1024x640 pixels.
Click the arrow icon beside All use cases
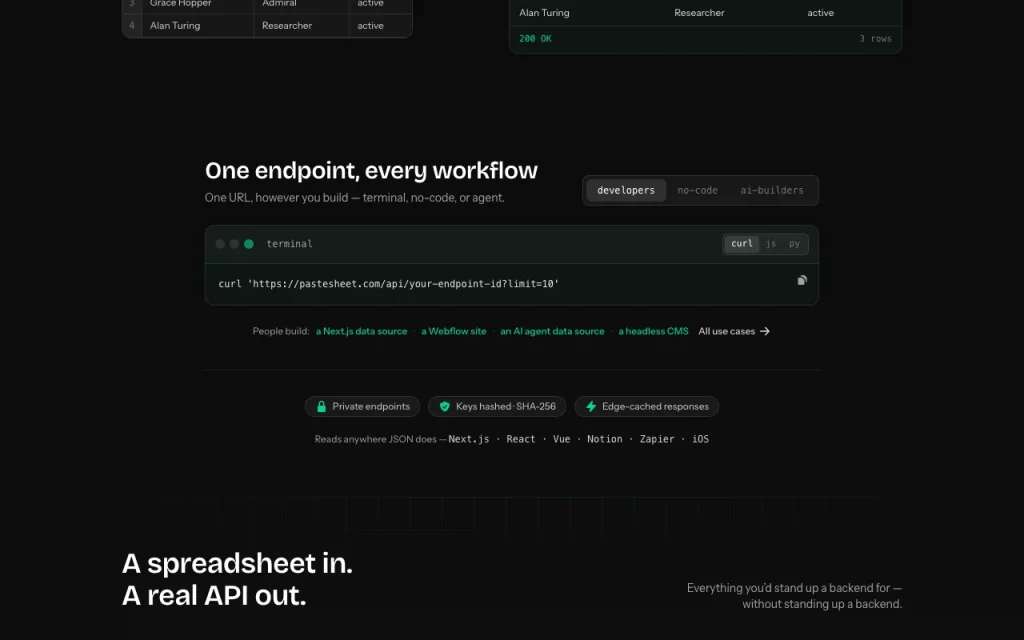(x=765, y=331)
